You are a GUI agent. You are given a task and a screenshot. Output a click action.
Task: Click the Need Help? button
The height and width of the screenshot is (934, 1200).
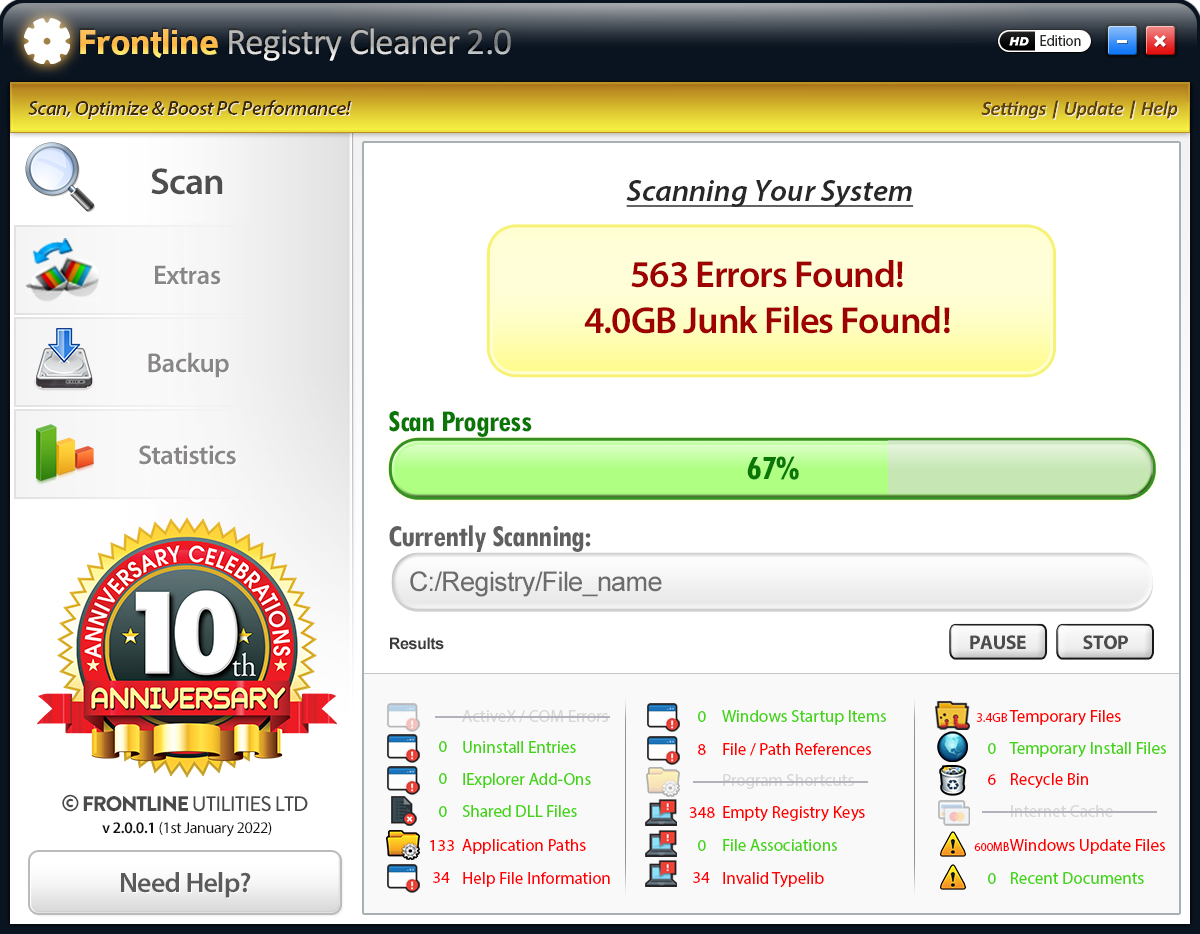[185, 882]
